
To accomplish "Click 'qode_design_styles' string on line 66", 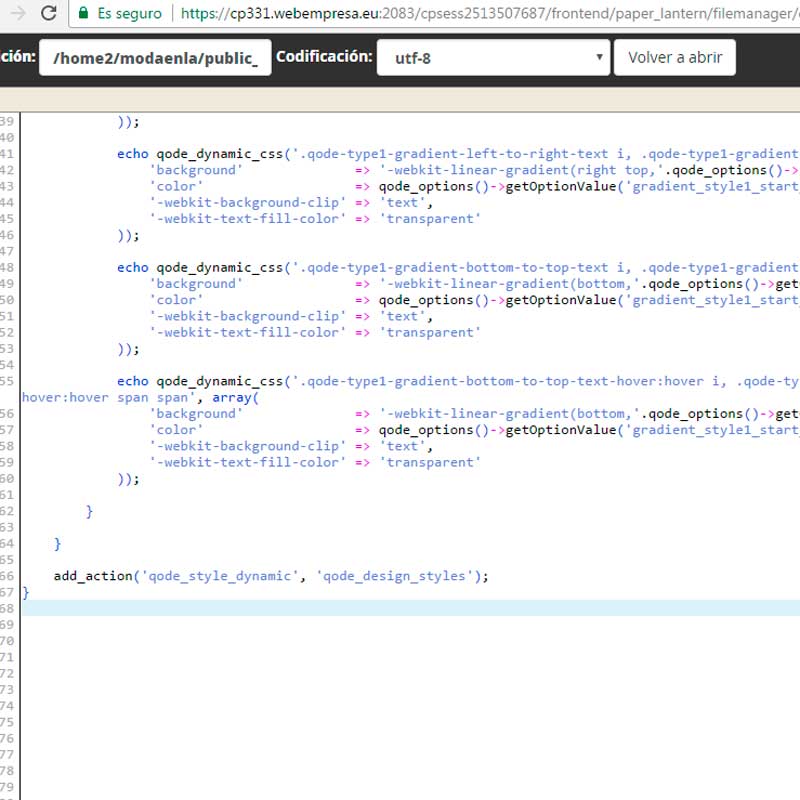I will click(x=395, y=576).
